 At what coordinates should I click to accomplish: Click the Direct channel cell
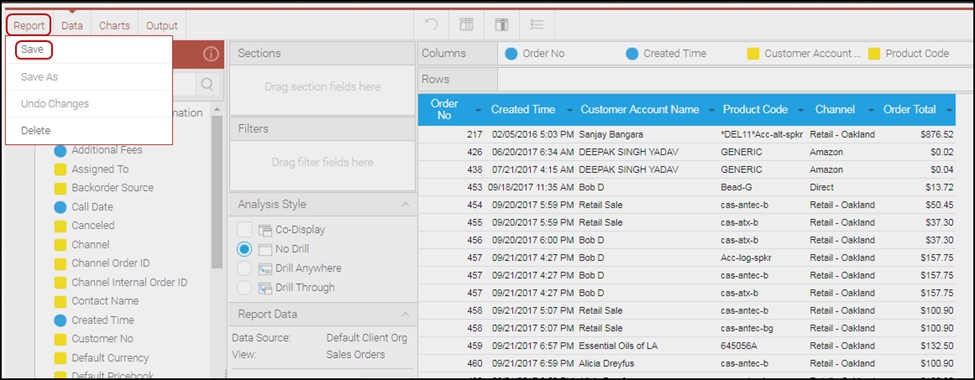pyautogui.click(x=821, y=187)
